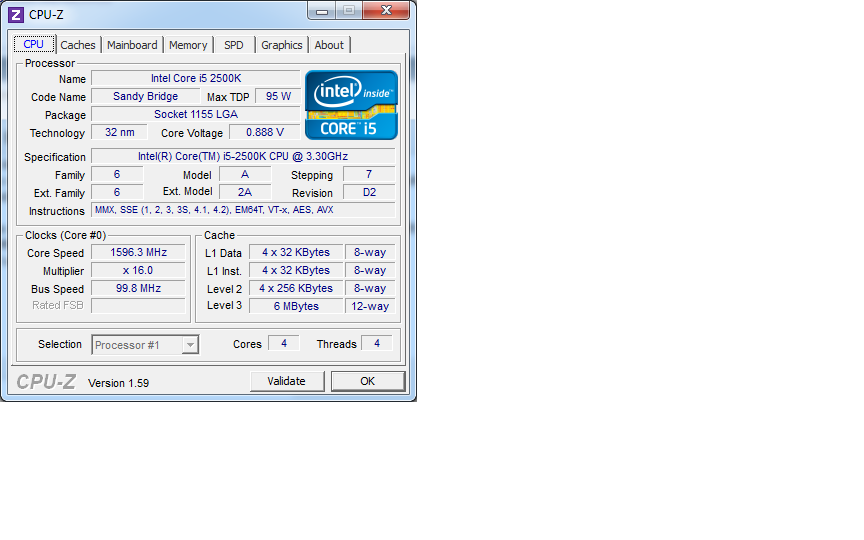The width and height of the screenshot is (864, 540).
Task: Close the CPU-Z window
Action: (x=386, y=10)
